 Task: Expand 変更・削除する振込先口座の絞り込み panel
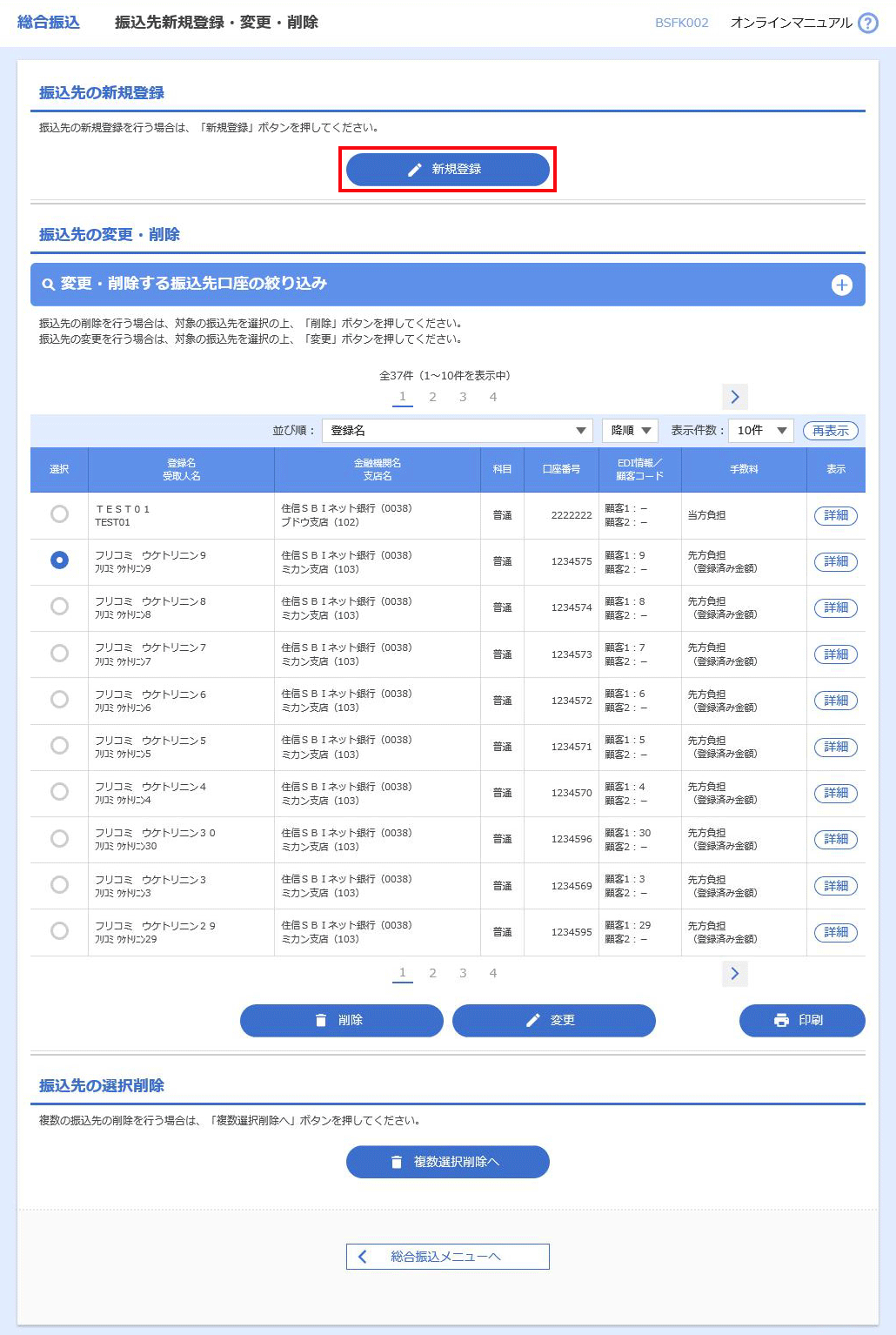point(448,285)
